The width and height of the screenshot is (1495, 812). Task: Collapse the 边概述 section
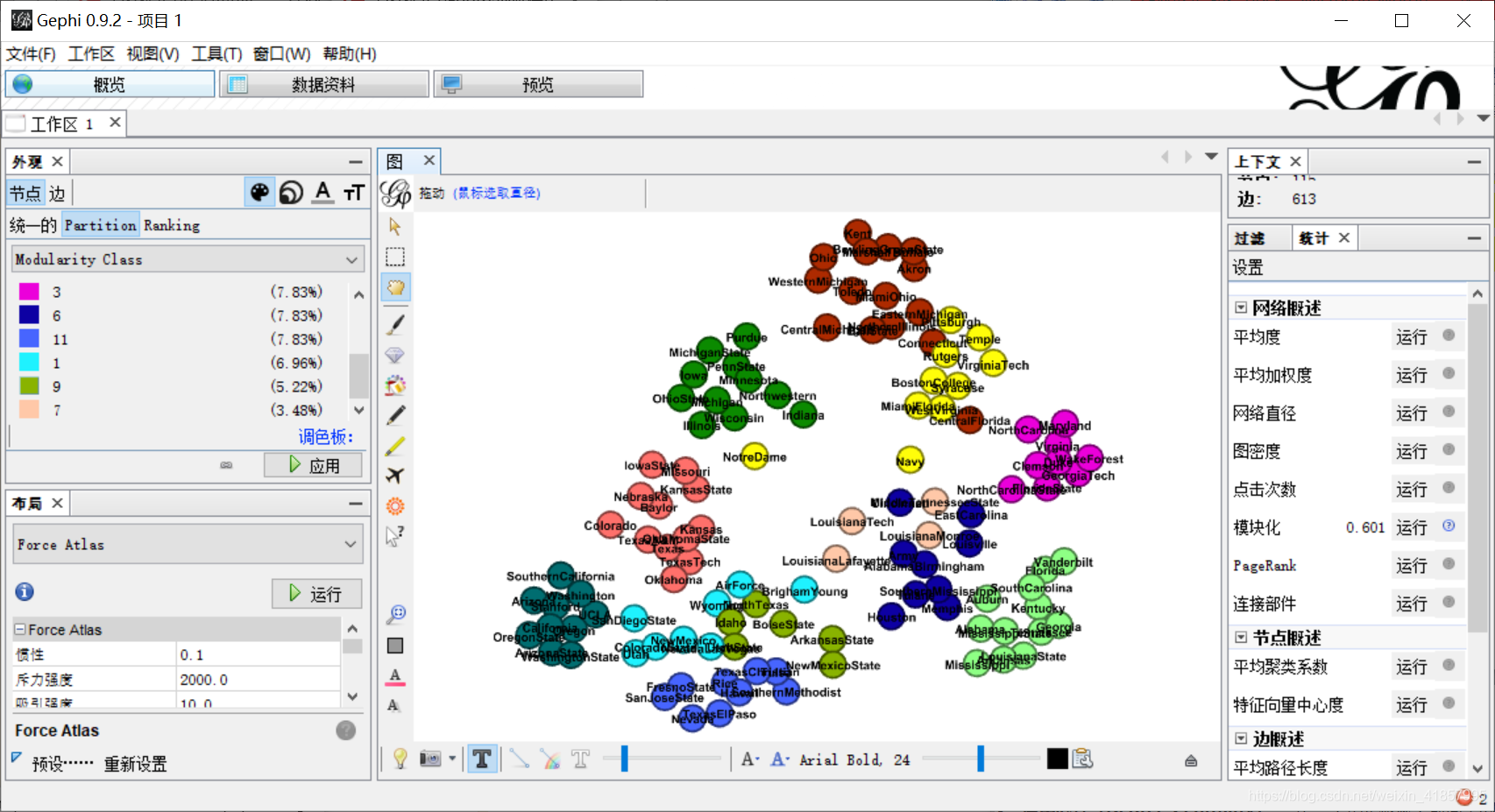tap(1241, 739)
